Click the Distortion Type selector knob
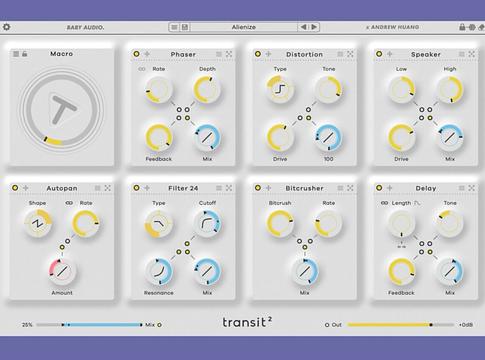485x360 pixels. point(280,89)
